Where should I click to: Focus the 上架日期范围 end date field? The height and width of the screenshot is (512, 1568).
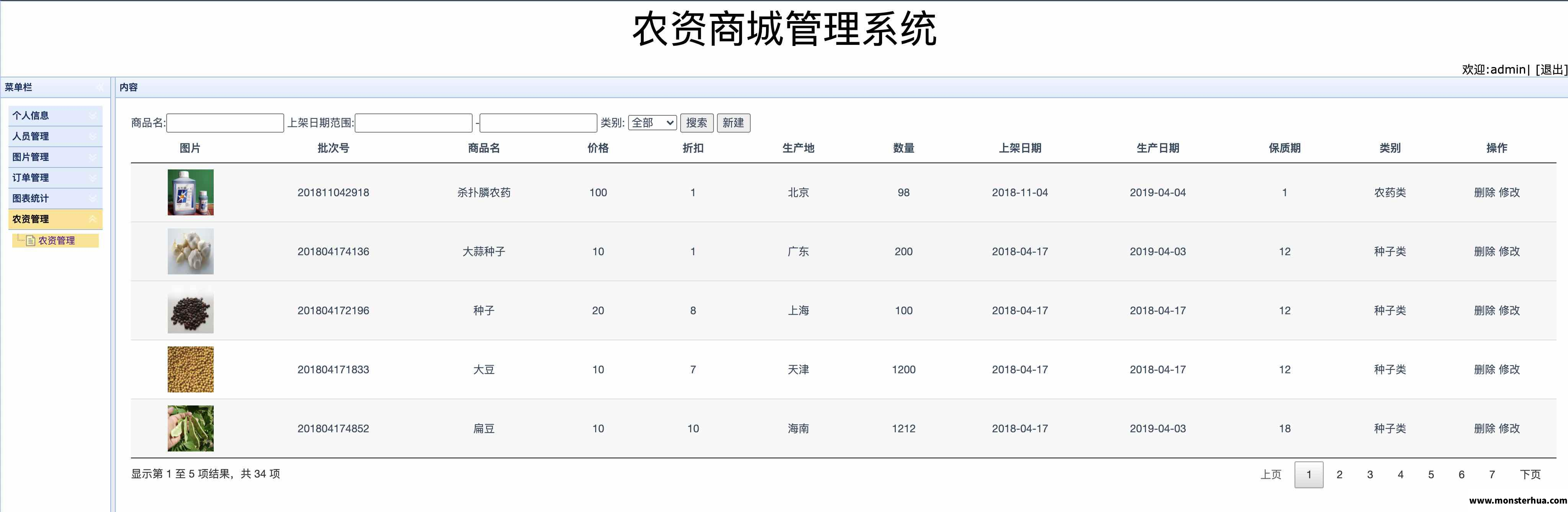pos(539,123)
